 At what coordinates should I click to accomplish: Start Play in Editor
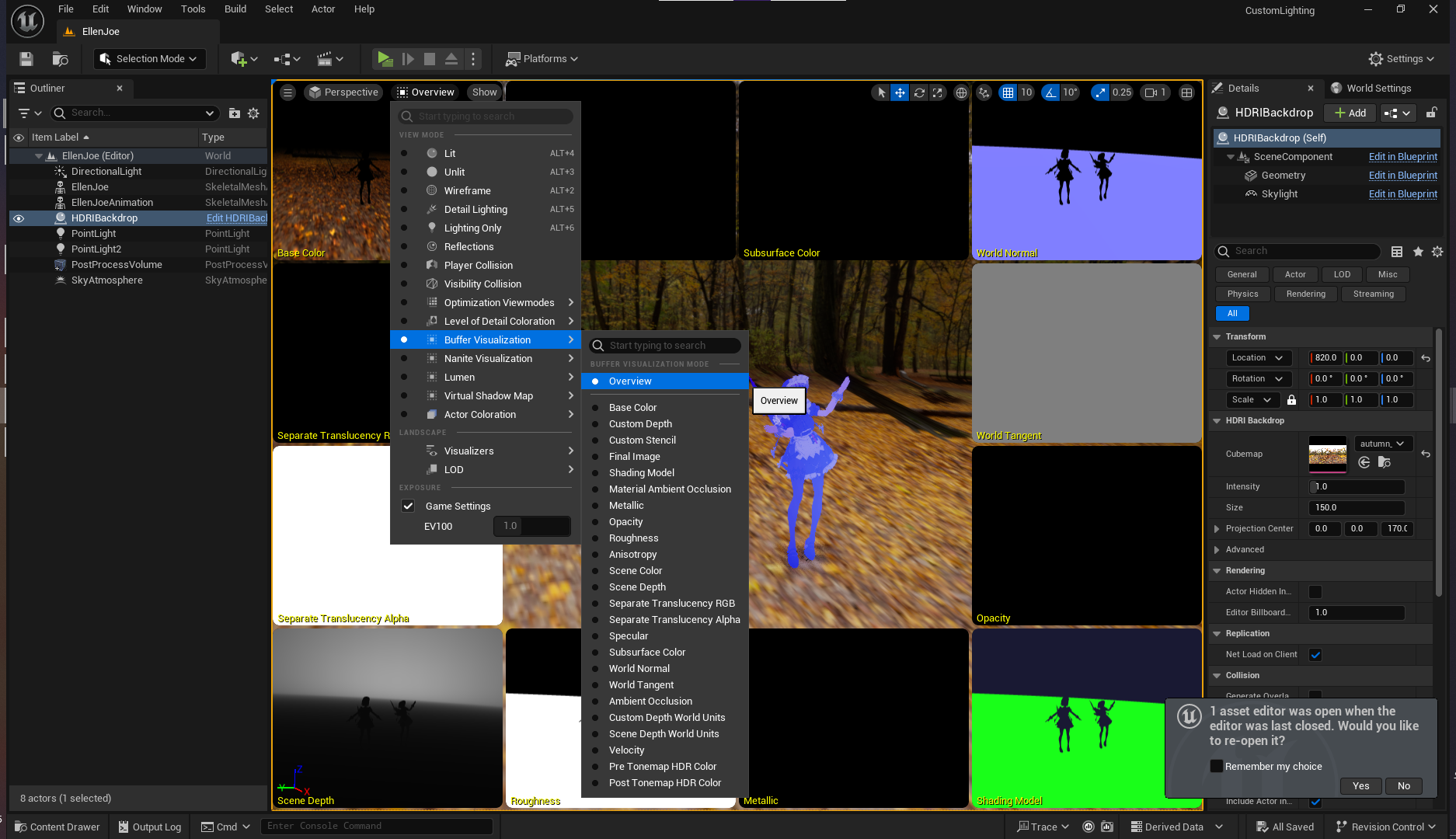(x=385, y=59)
